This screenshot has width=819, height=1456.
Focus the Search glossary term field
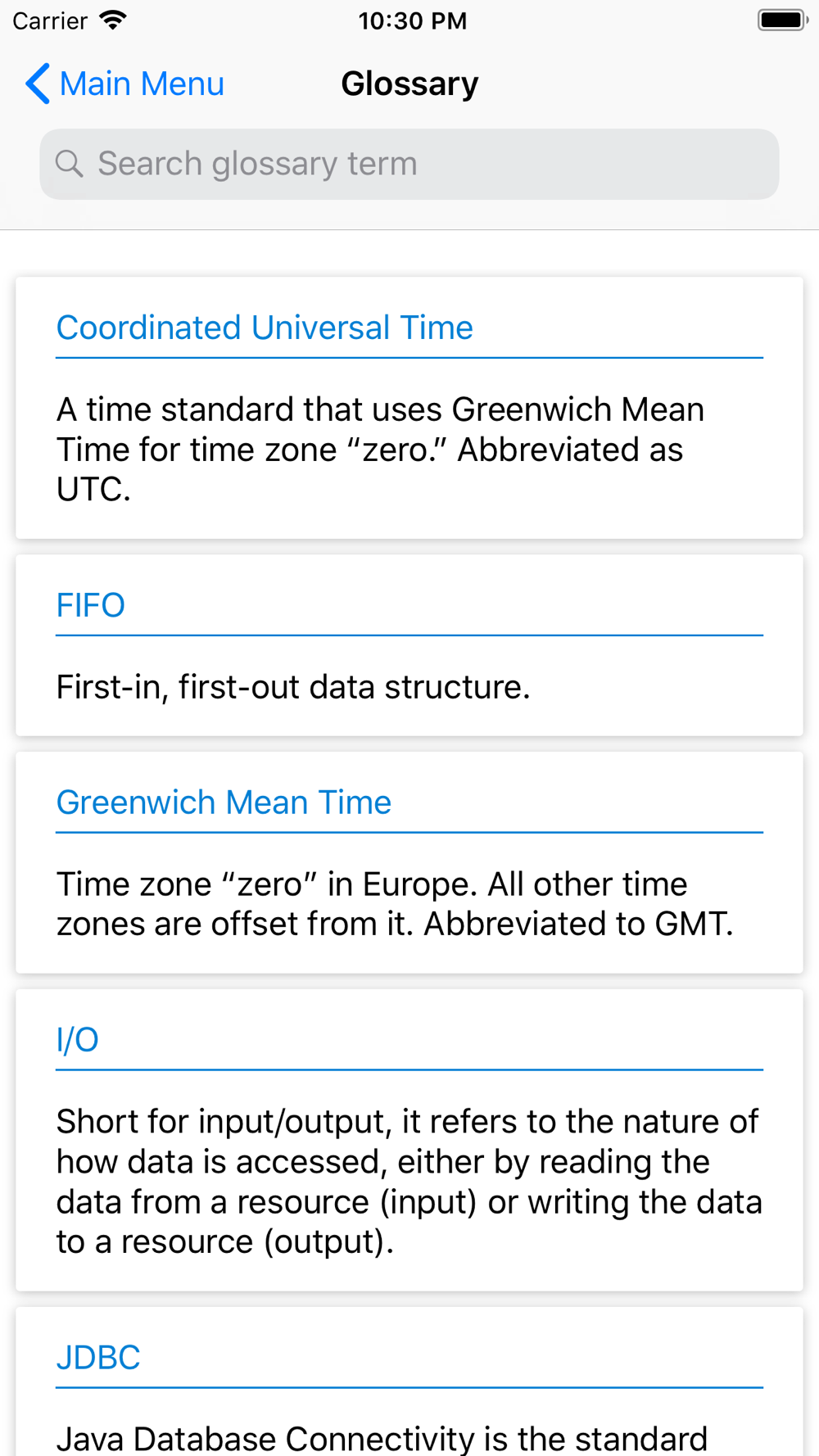(409, 164)
